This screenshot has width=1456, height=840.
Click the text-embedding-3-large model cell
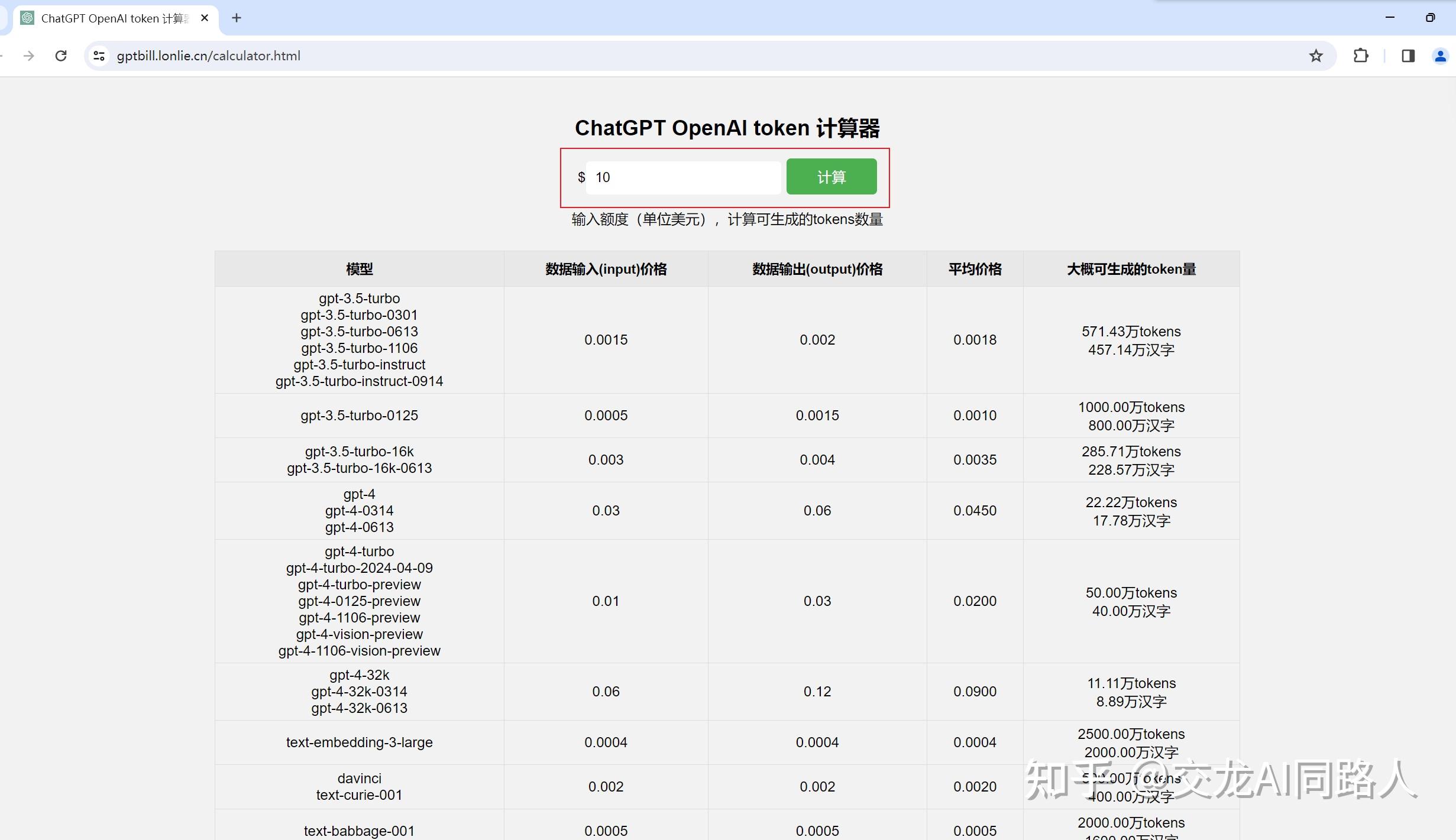coord(360,742)
